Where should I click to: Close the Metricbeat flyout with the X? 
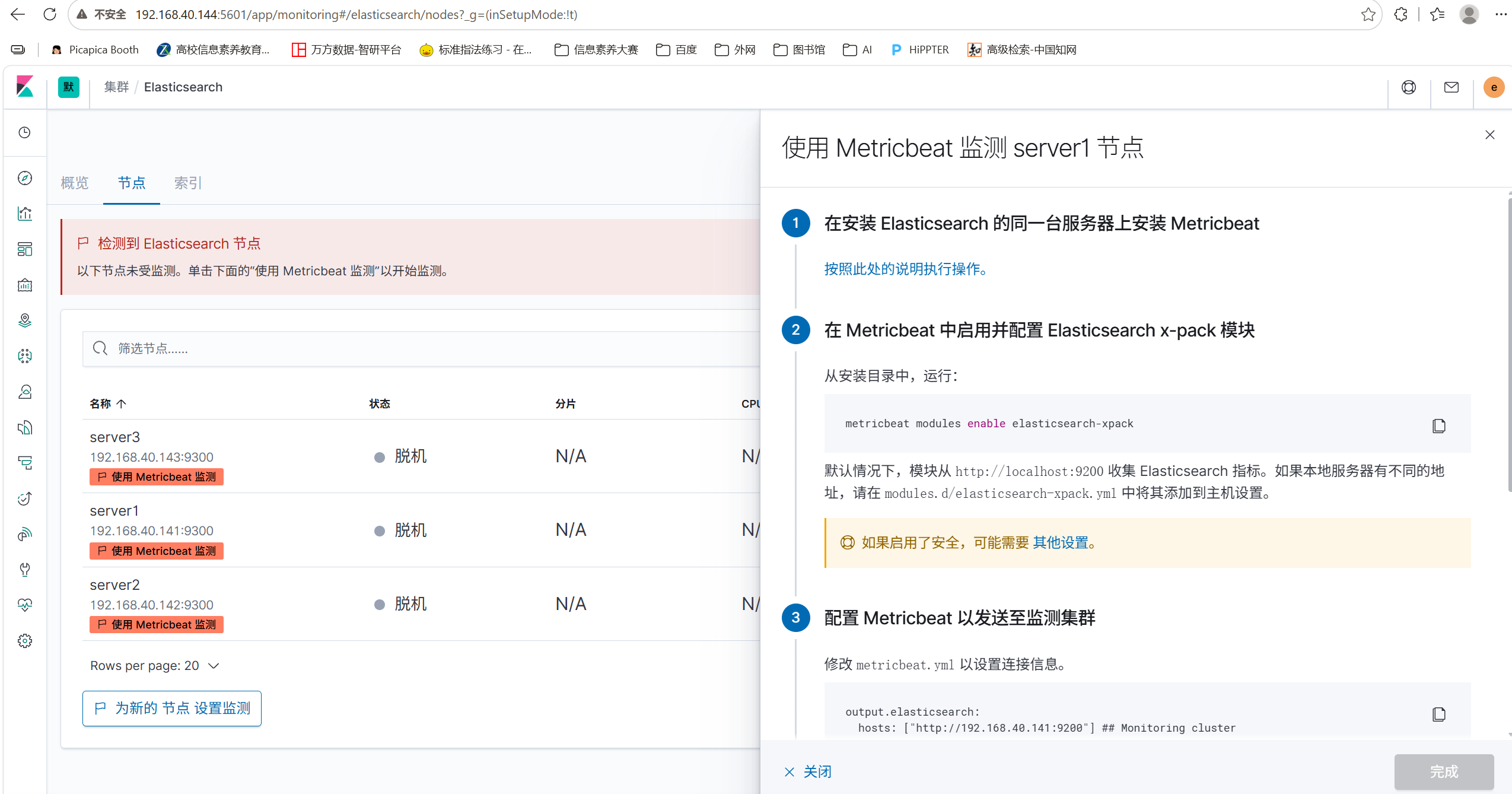coord(1489,135)
